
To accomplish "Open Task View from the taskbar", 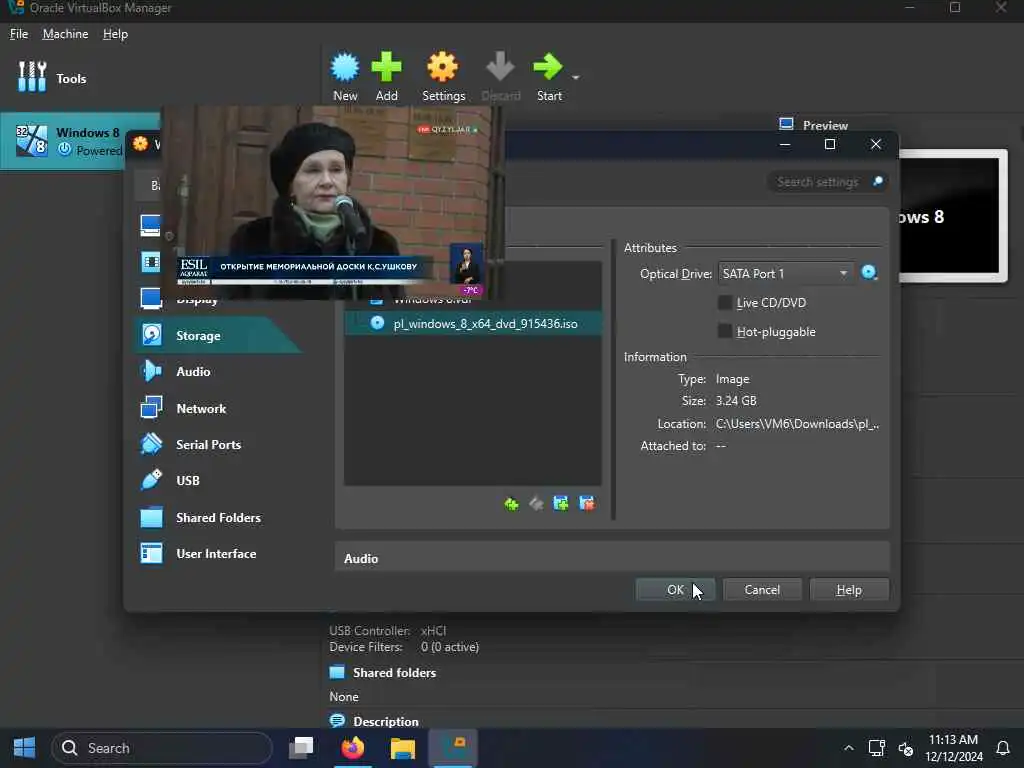I will tap(302, 748).
